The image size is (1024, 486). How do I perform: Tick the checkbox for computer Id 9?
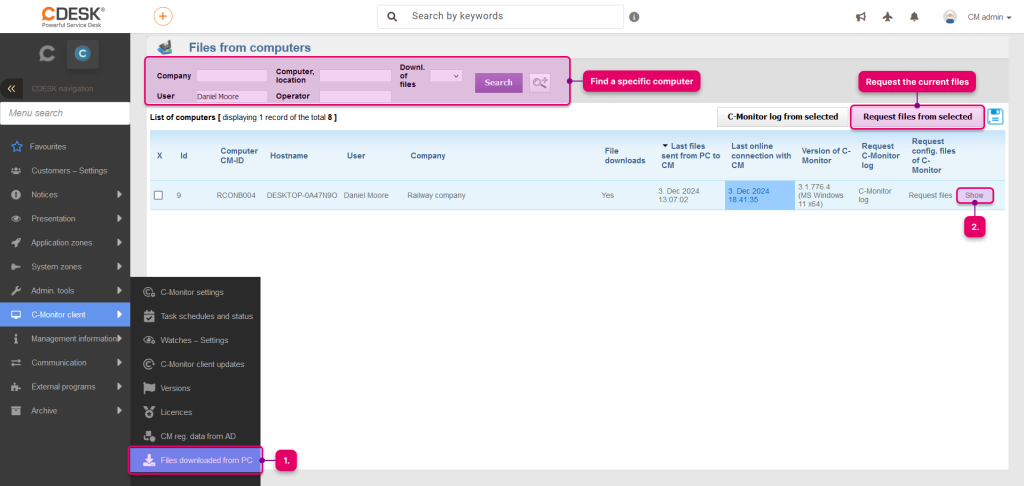(x=158, y=195)
